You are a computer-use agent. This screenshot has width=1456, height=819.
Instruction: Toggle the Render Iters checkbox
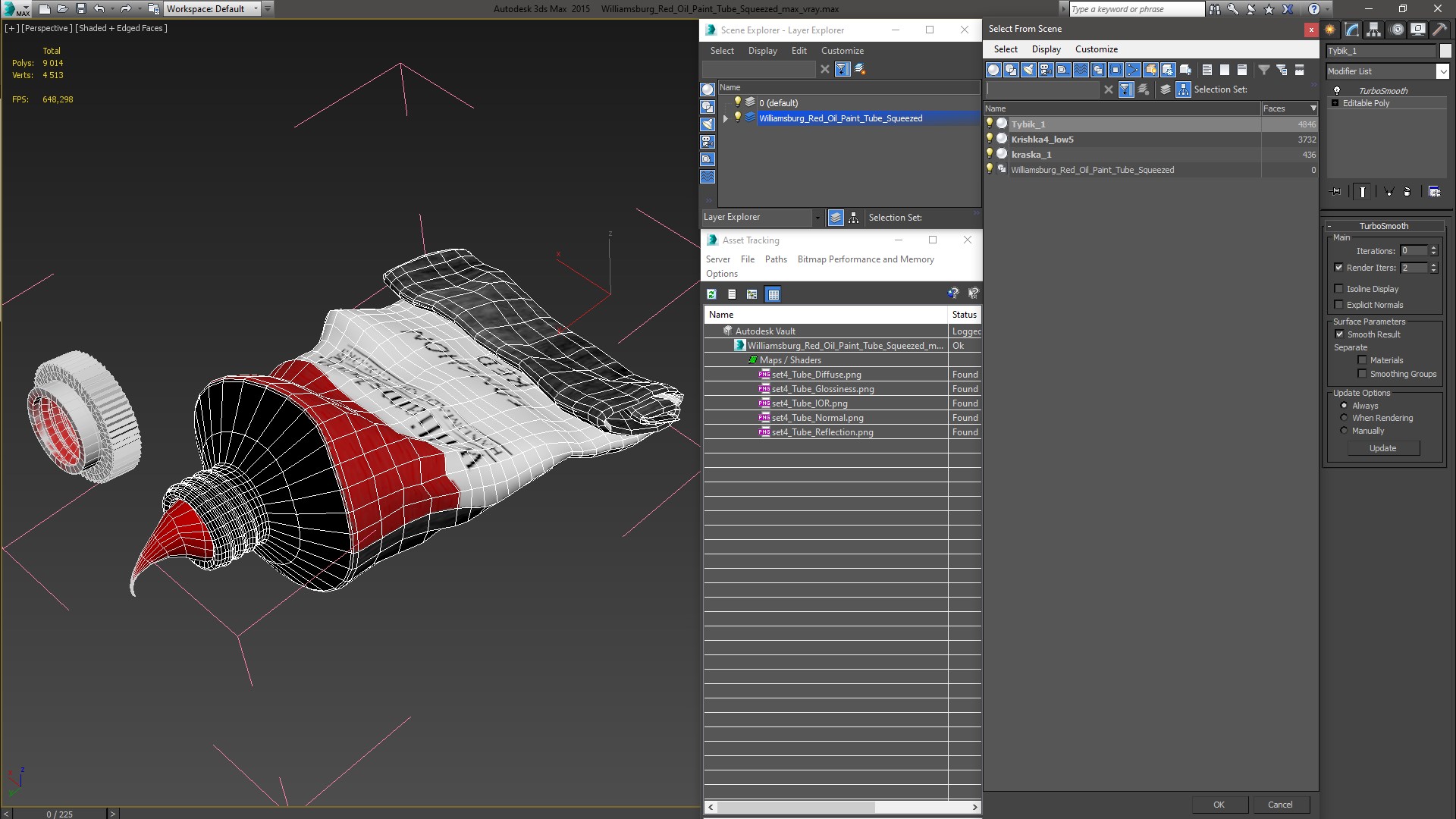tap(1338, 268)
